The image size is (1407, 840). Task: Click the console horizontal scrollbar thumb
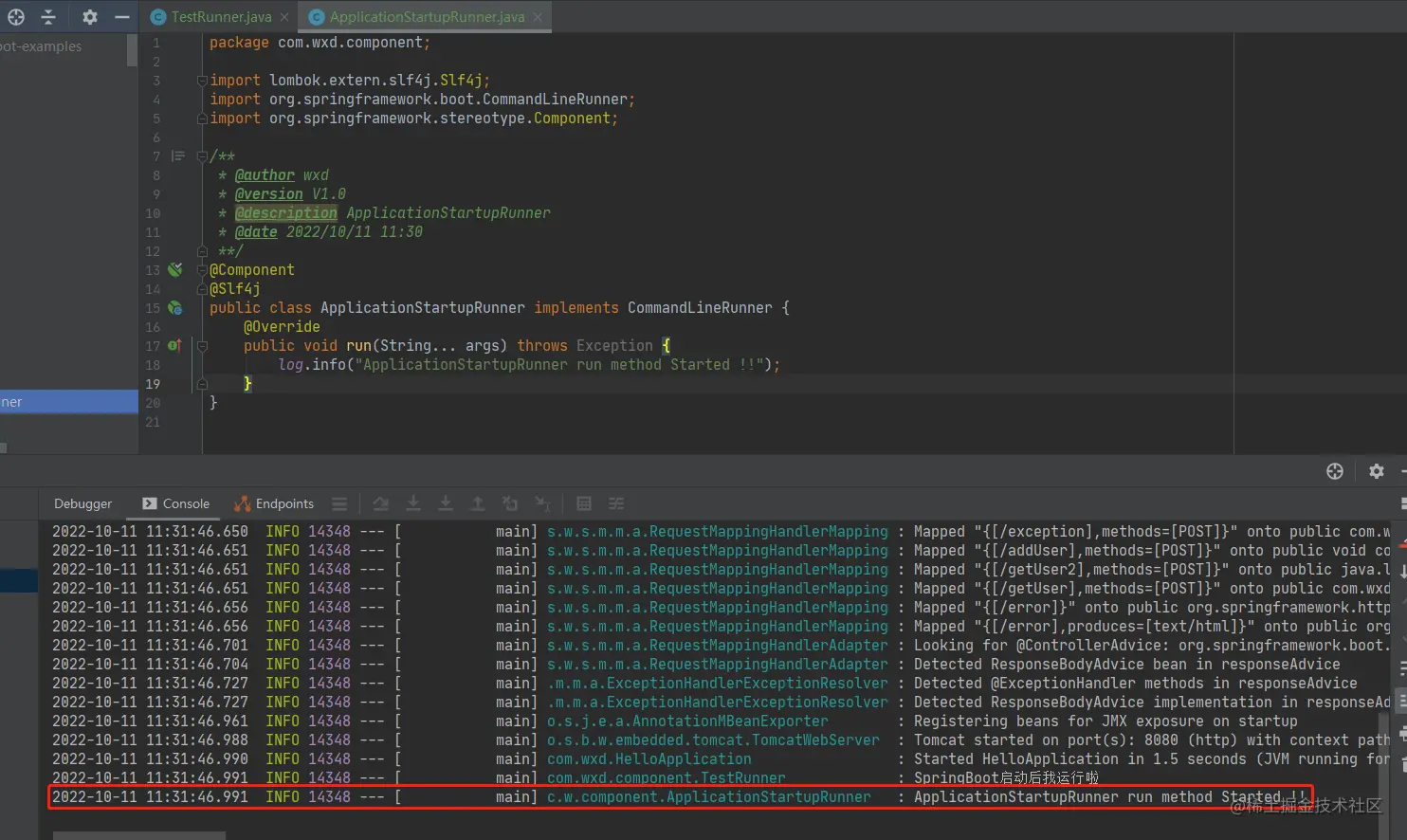point(139,835)
